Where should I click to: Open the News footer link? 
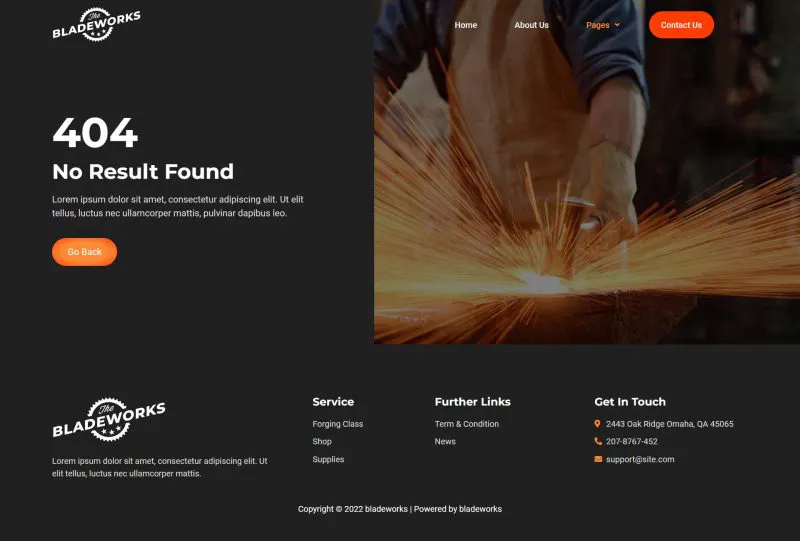[x=445, y=441]
